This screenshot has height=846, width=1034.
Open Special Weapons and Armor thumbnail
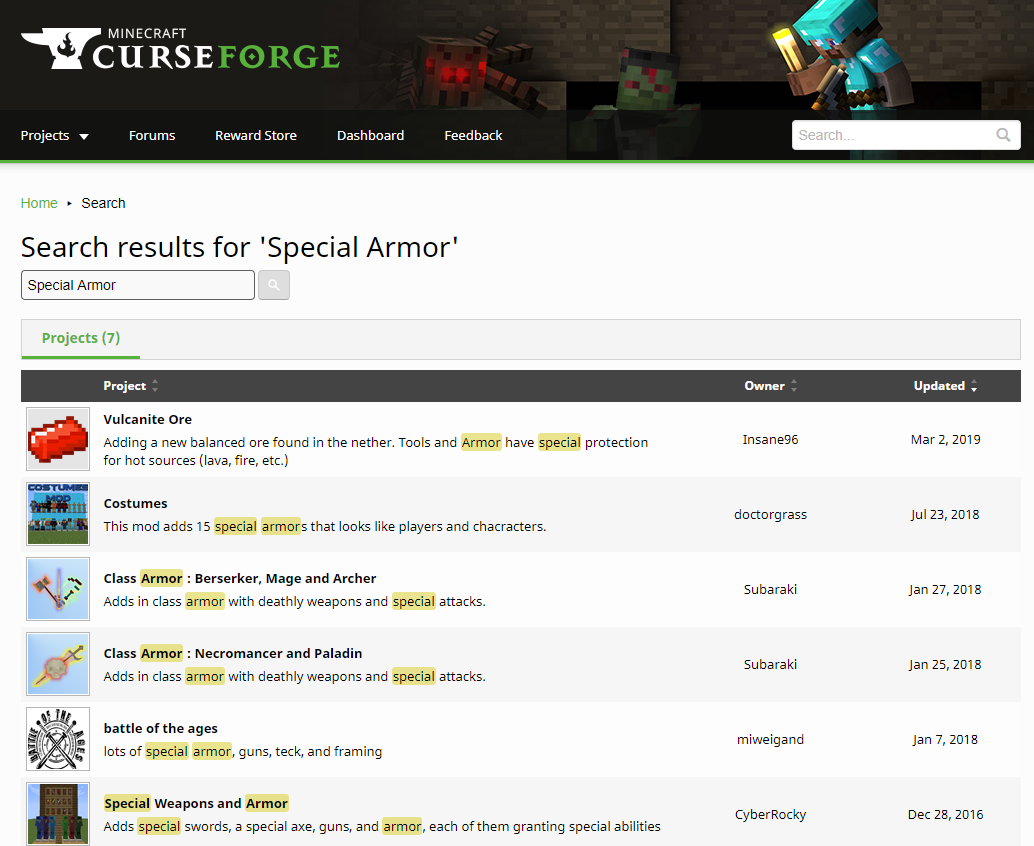[58, 814]
